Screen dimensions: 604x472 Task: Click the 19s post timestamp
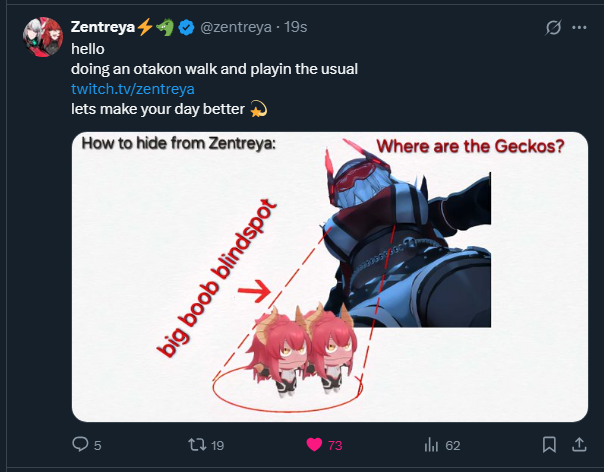(x=296, y=27)
